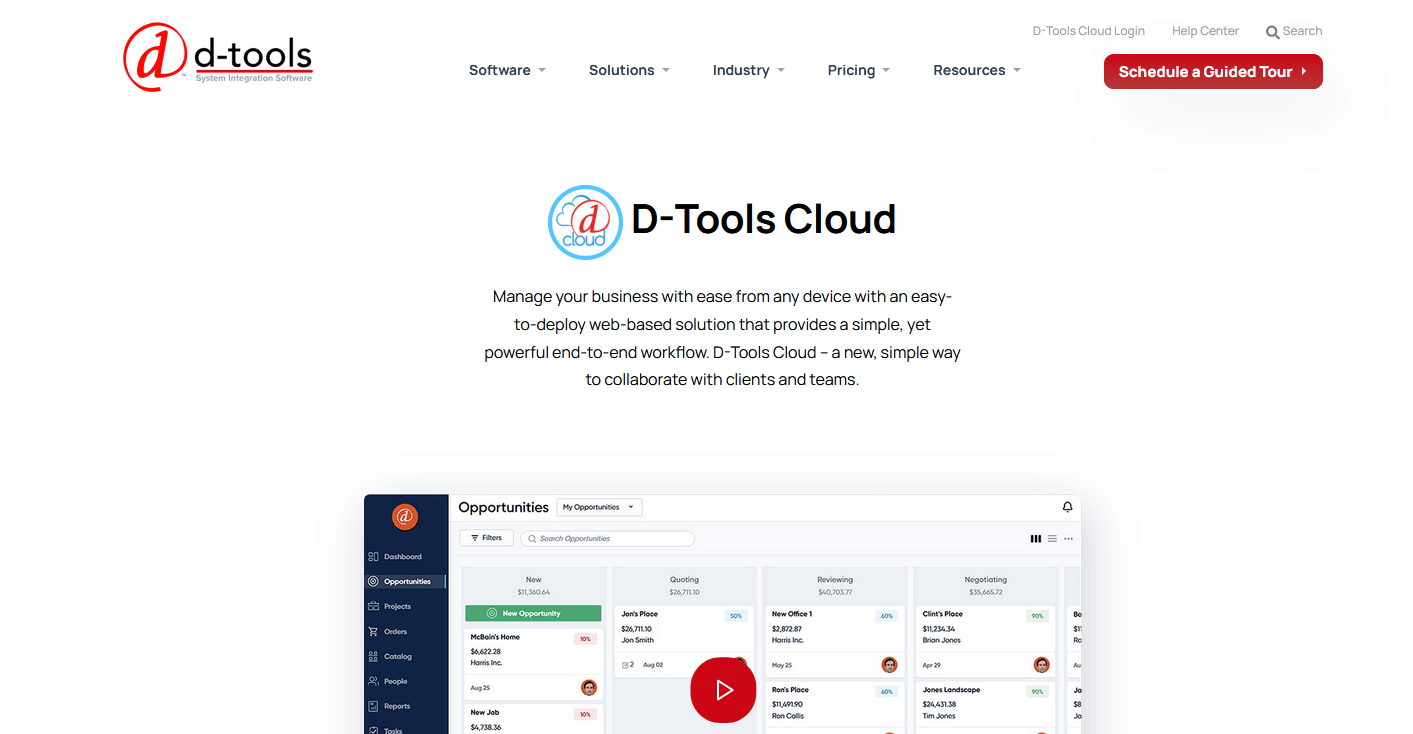1413x734 pixels.
Task: Click the 'Clint's Place' card title
Action: (x=943, y=614)
